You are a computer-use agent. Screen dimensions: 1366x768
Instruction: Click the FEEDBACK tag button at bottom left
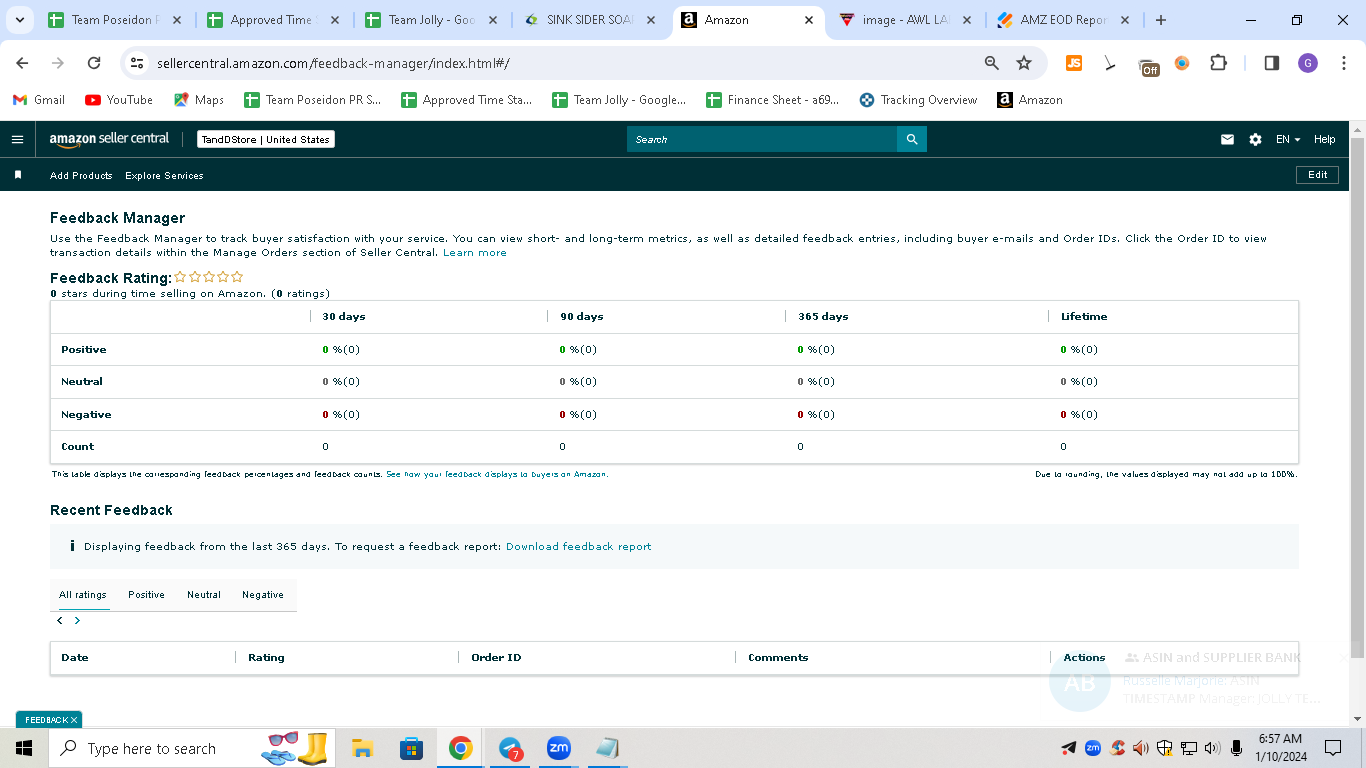click(48, 720)
